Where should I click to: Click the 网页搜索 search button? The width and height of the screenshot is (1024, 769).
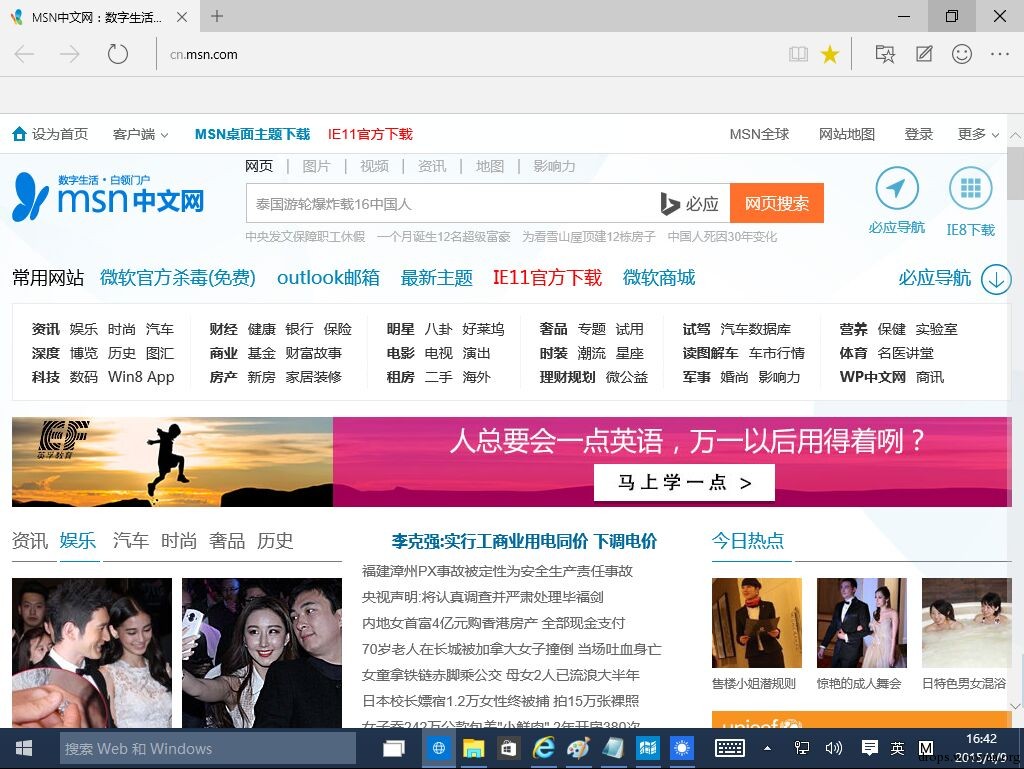click(776, 204)
